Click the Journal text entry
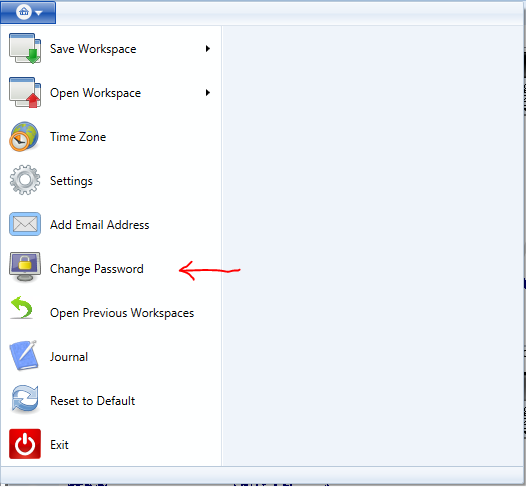The image size is (526, 487). click(x=69, y=357)
